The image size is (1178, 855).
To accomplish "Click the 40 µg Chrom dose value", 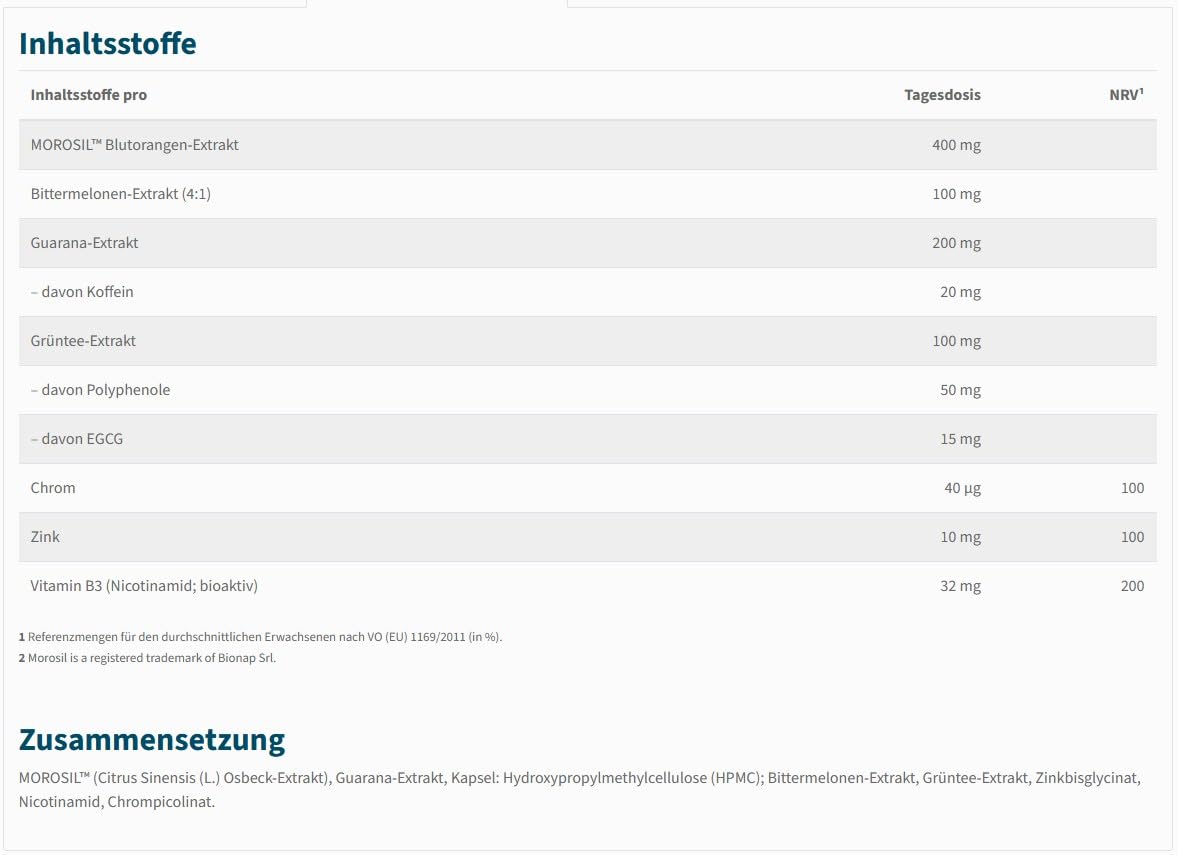I will [x=962, y=488].
